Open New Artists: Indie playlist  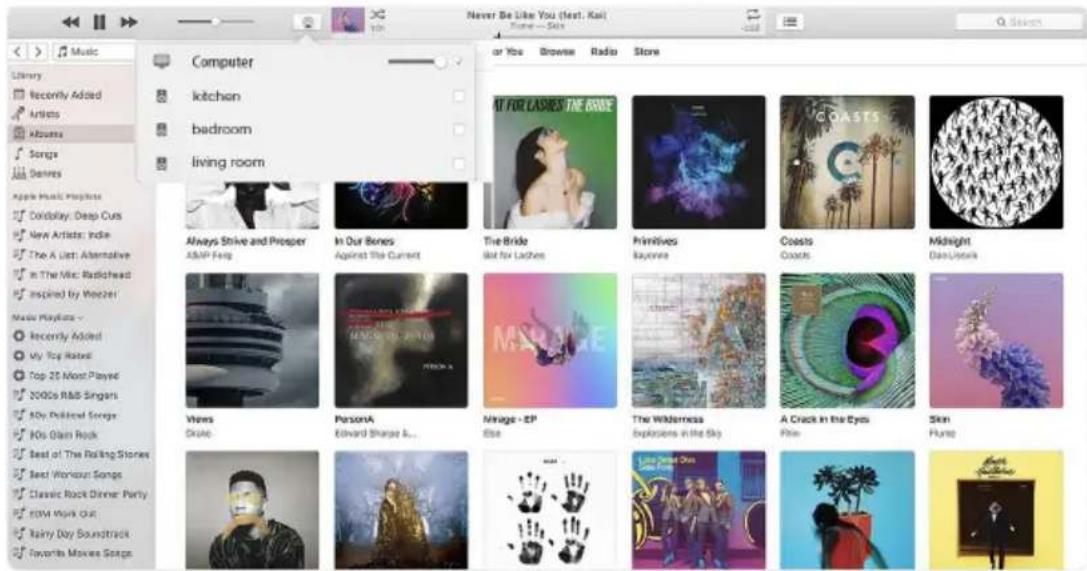(x=69, y=235)
